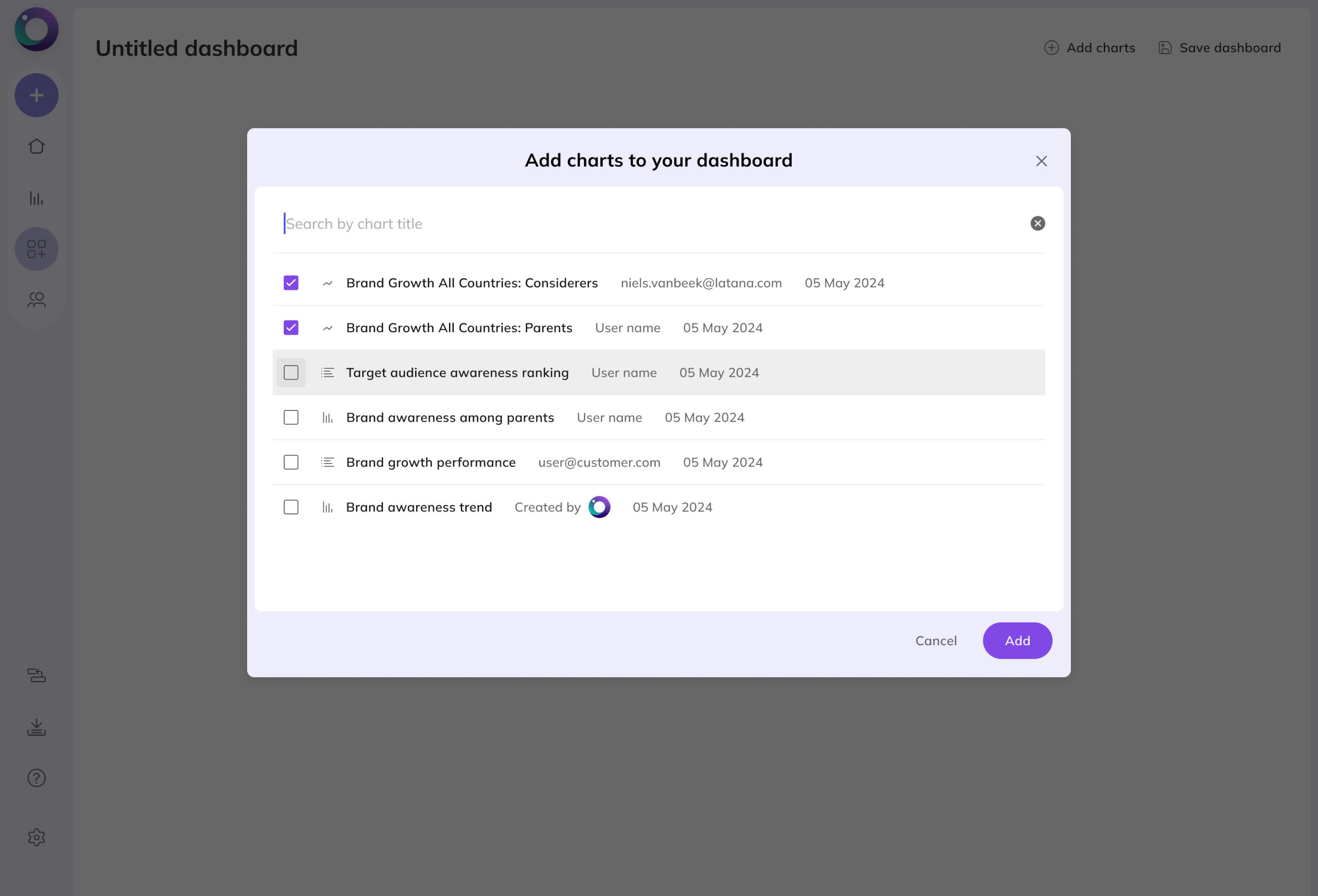Open the dashboards grid icon in sidebar
Image resolution: width=1318 pixels, height=896 pixels.
pyautogui.click(x=36, y=249)
